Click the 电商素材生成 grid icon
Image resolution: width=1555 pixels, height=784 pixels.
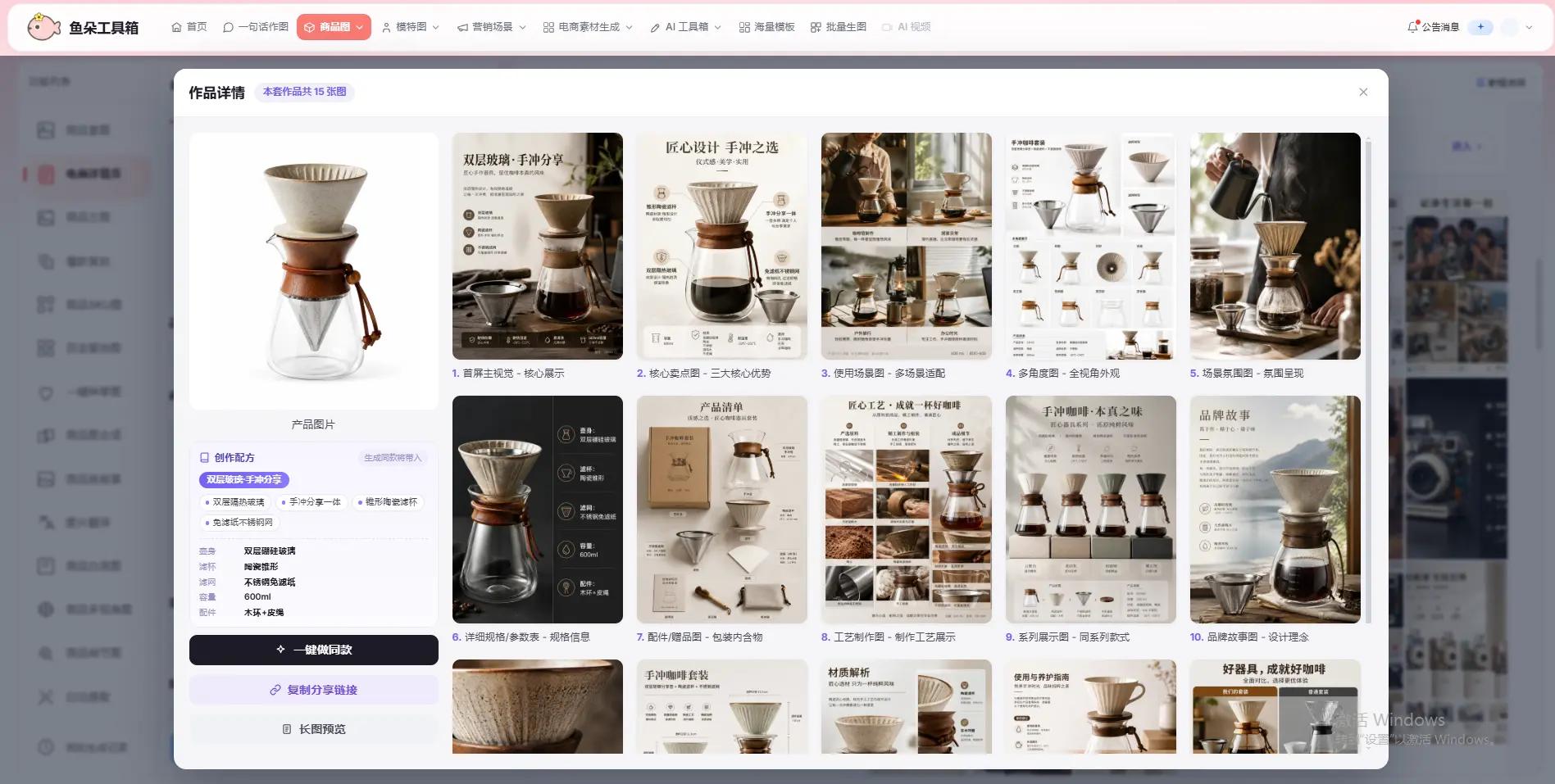click(x=548, y=27)
